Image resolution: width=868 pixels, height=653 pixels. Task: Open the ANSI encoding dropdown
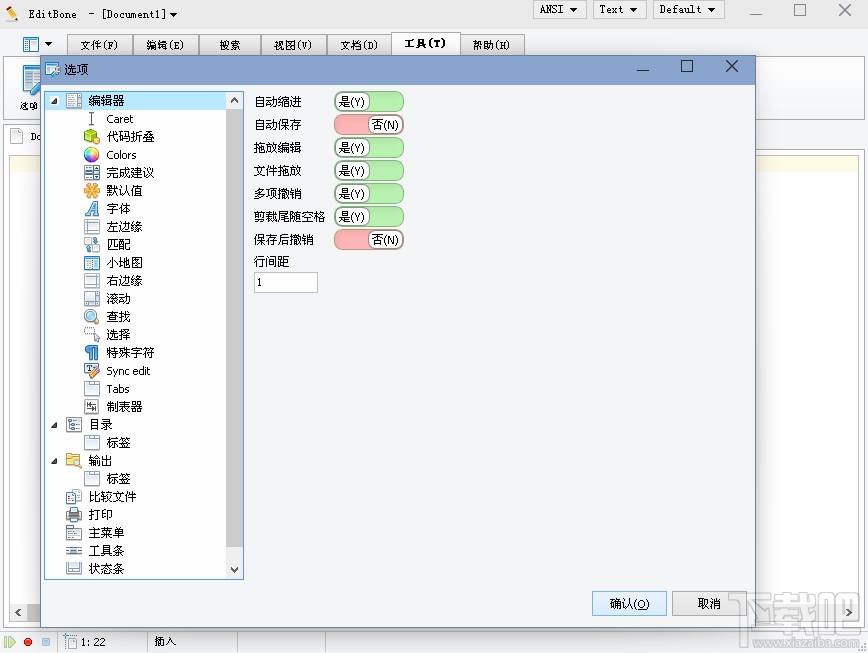559,9
